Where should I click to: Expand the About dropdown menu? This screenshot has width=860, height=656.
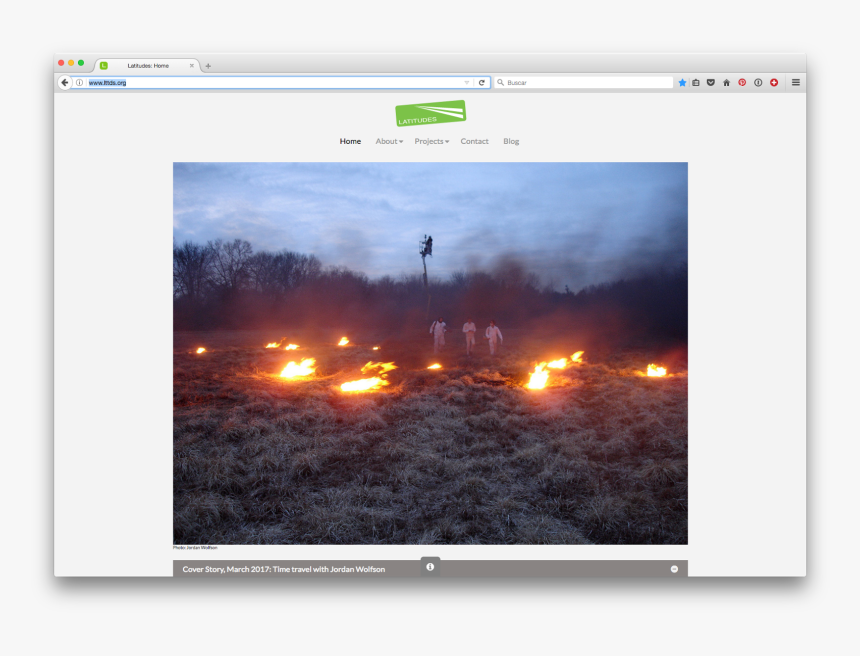coord(388,141)
